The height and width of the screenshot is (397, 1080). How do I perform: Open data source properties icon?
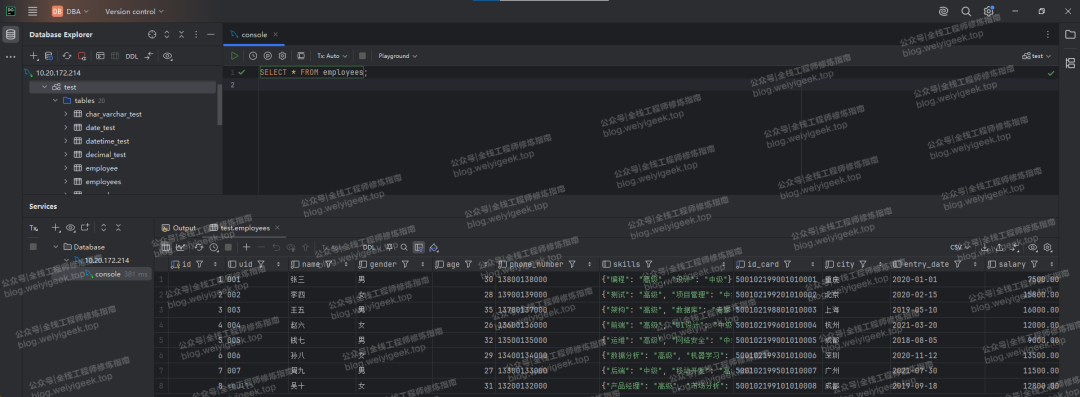[49, 56]
